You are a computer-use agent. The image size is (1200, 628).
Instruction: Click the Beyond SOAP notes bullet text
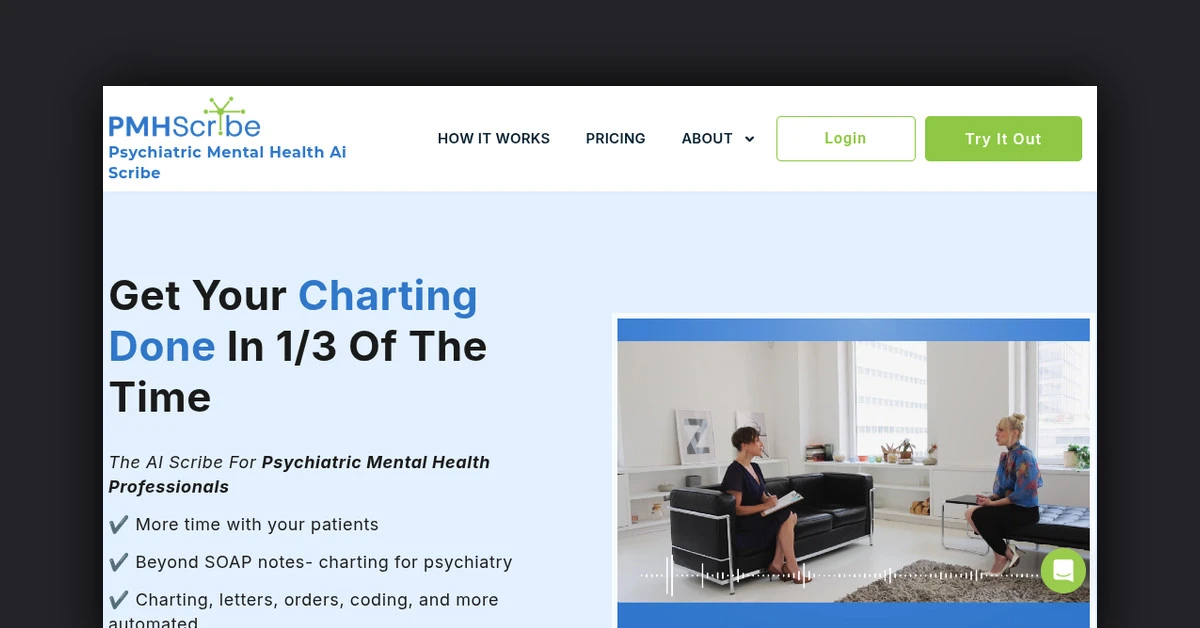[324, 562]
